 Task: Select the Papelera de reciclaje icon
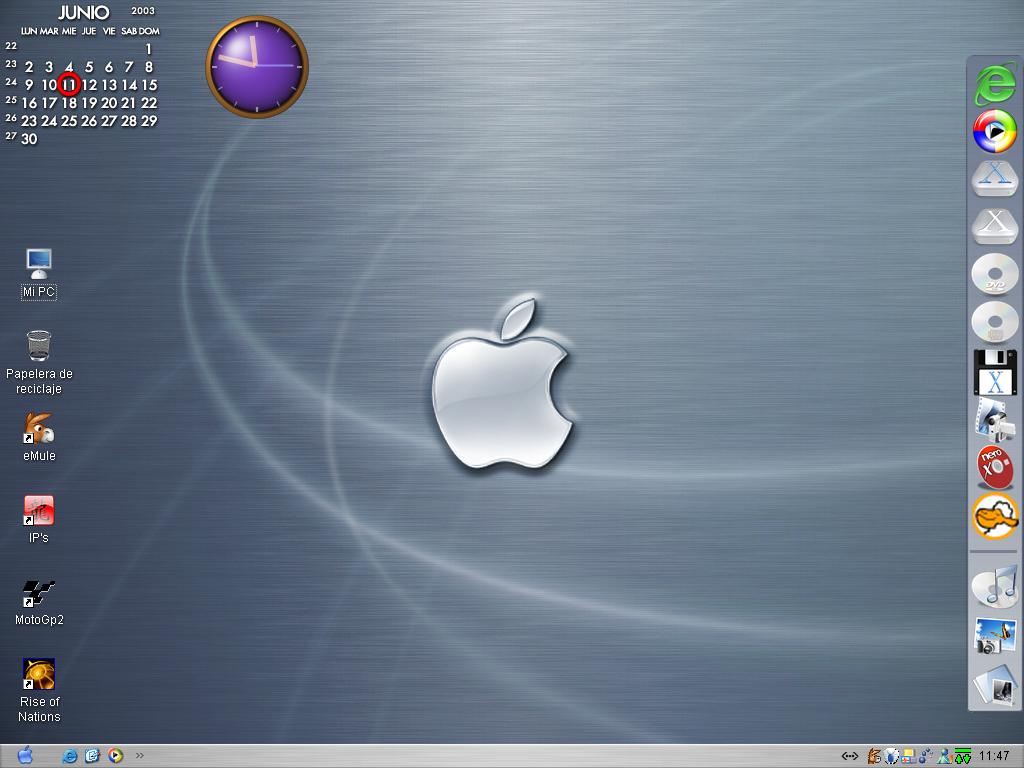coord(39,347)
